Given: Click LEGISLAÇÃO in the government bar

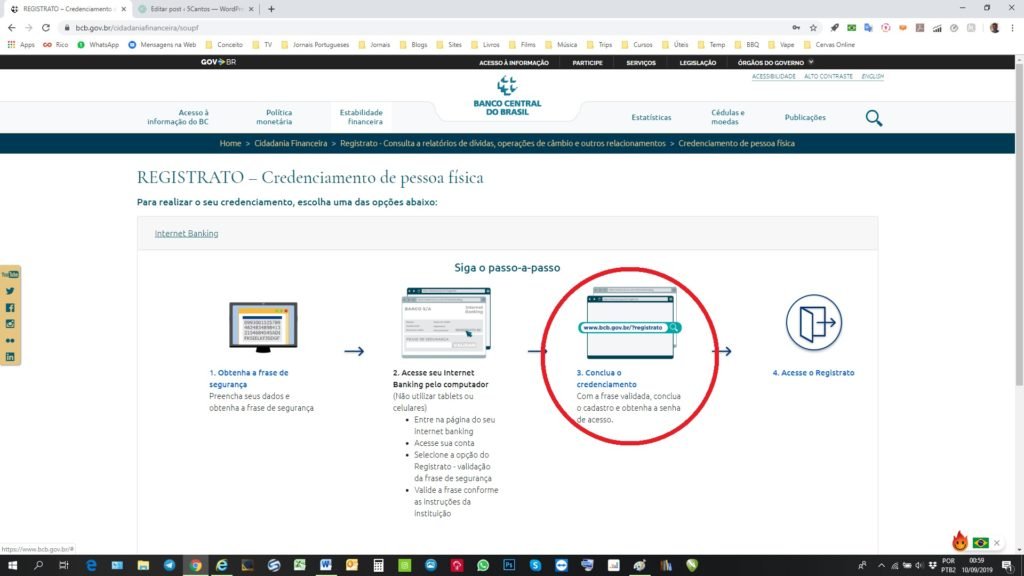Looking at the screenshot, I should pyautogui.click(x=697, y=63).
